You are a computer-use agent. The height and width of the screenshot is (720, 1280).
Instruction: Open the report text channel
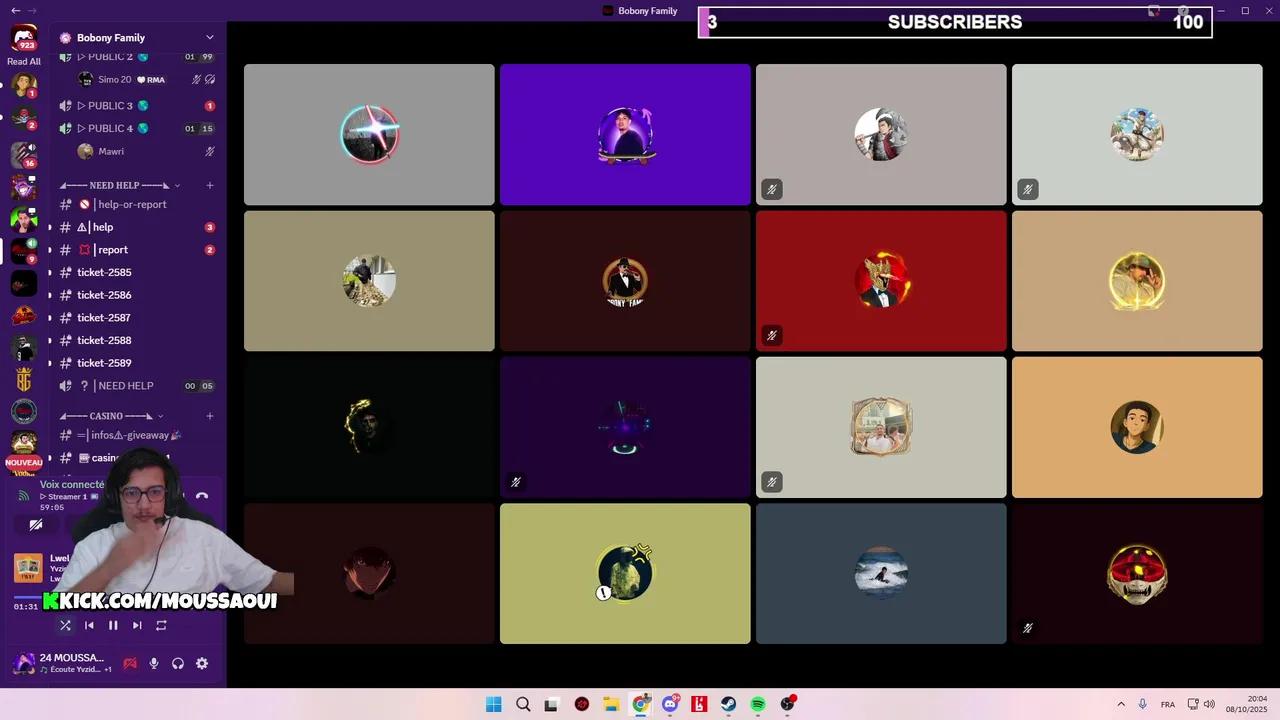coord(112,250)
